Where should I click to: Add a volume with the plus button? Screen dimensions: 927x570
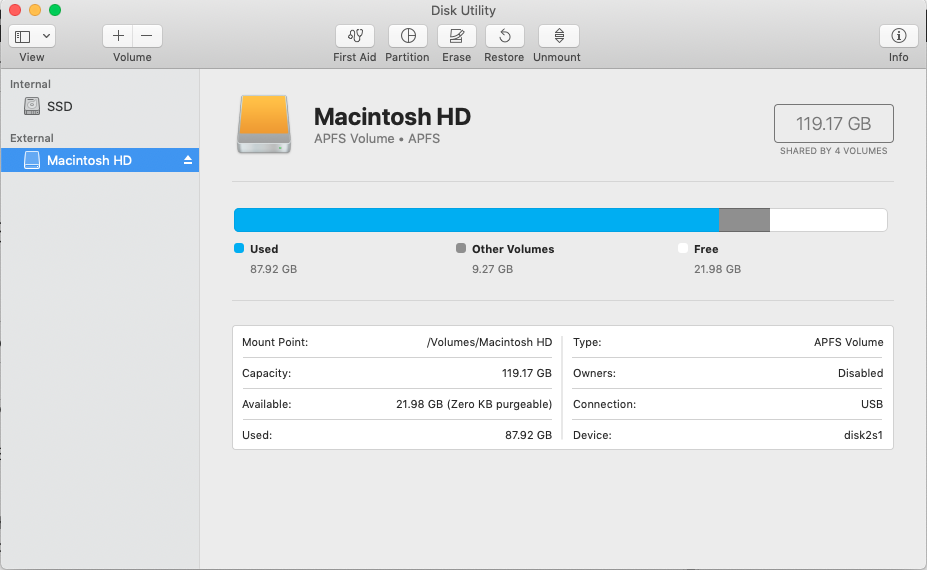pos(118,36)
